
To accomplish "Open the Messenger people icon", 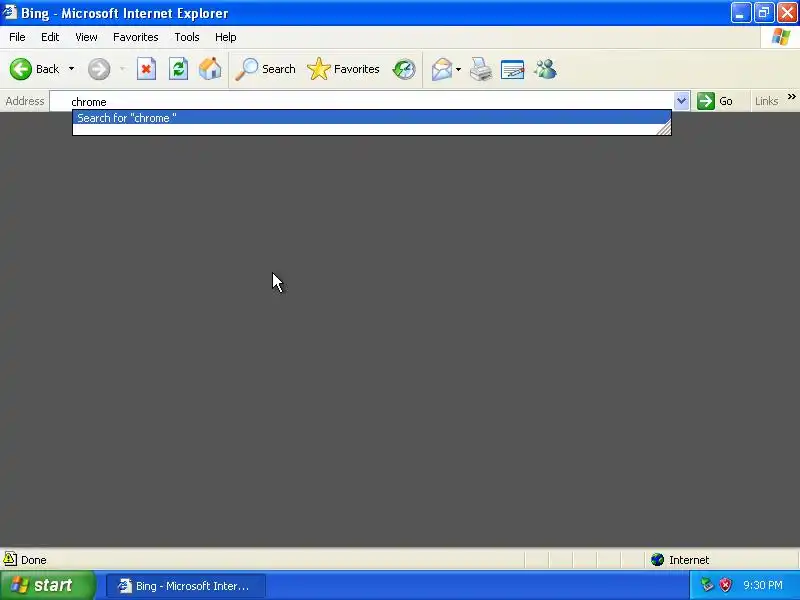I will [545, 69].
